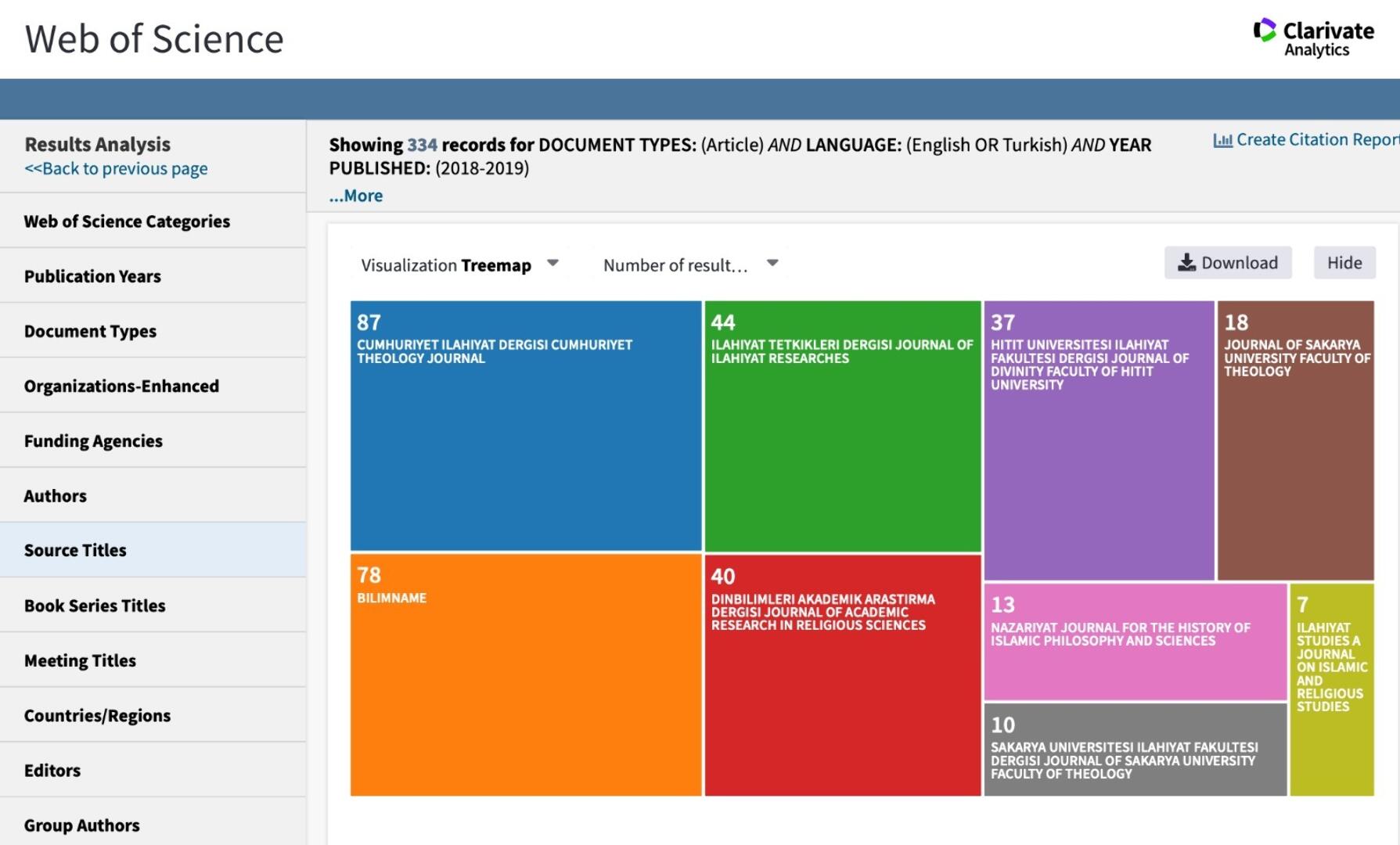
Task: Click the orange BILIMNAME treemap tile
Action: (x=526, y=675)
